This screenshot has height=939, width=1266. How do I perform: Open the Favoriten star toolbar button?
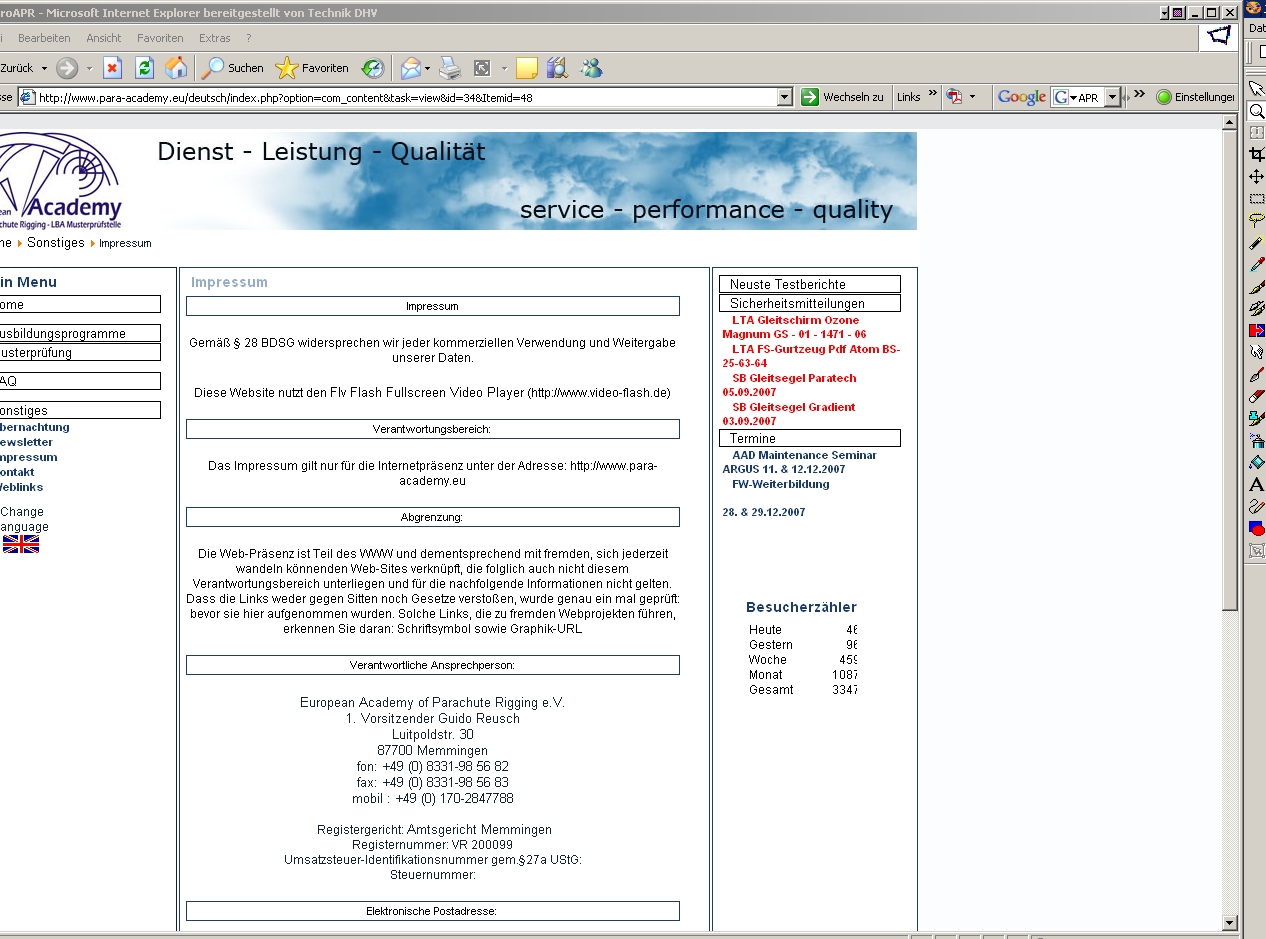[312, 68]
